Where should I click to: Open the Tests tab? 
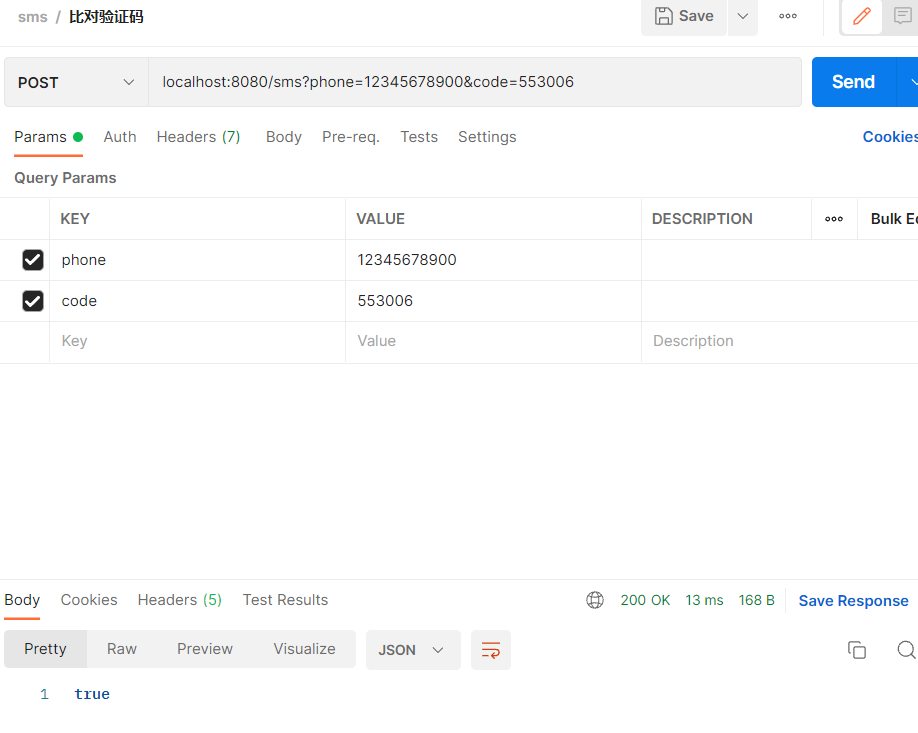(x=419, y=137)
